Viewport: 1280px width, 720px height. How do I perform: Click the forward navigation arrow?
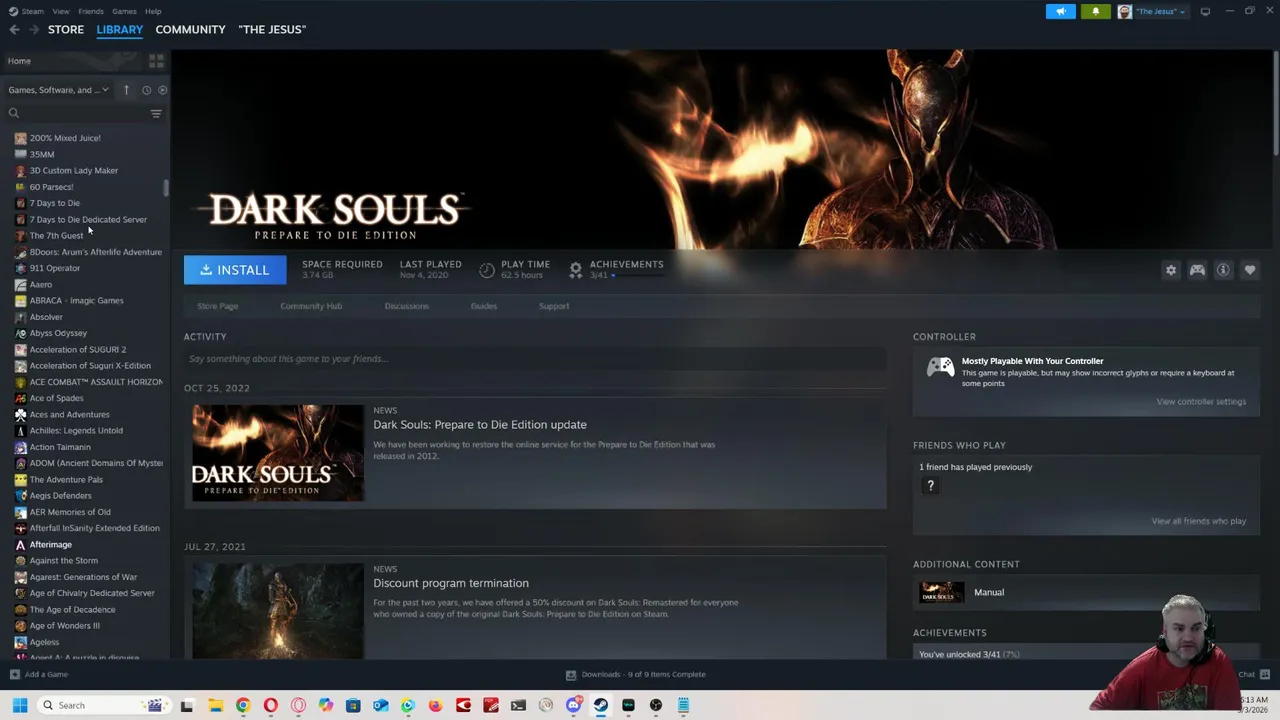point(34,30)
